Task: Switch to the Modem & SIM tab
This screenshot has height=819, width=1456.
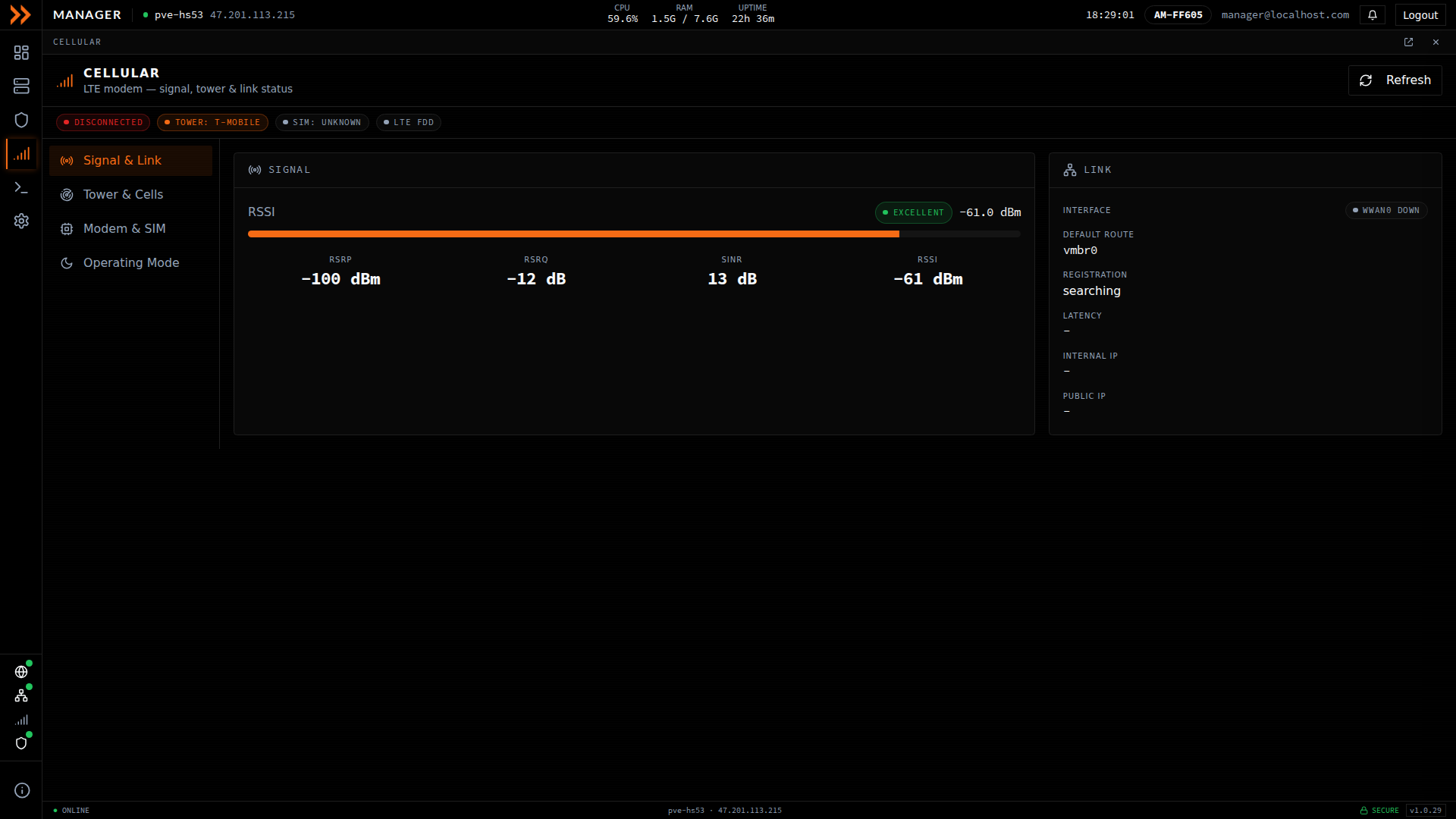Action: 130,229
